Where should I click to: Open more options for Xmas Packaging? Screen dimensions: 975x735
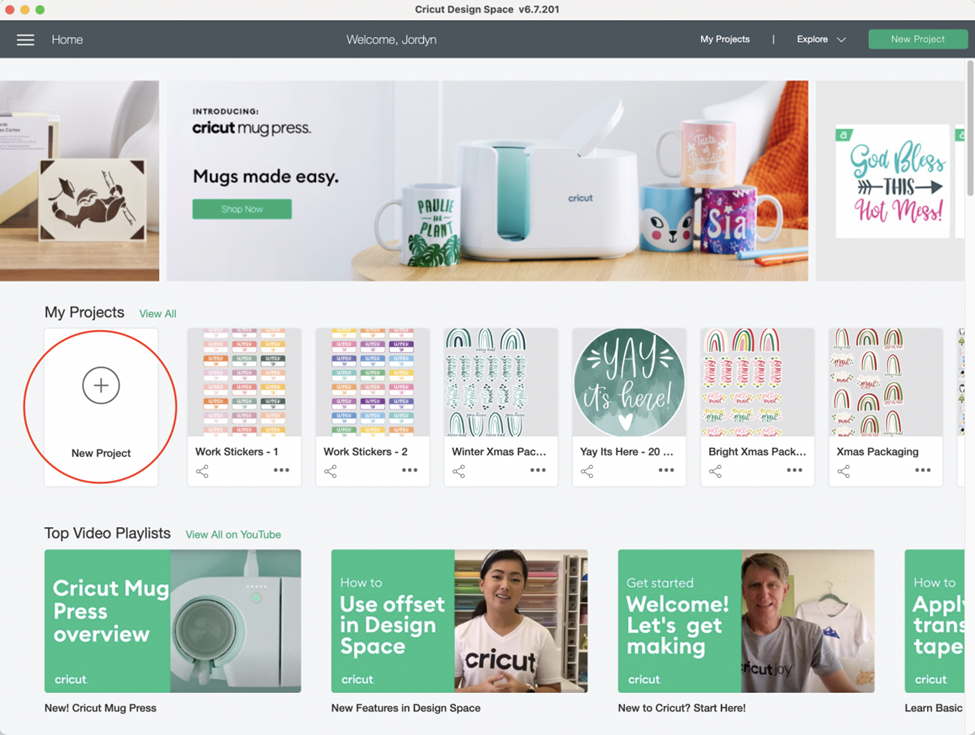[x=923, y=470]
